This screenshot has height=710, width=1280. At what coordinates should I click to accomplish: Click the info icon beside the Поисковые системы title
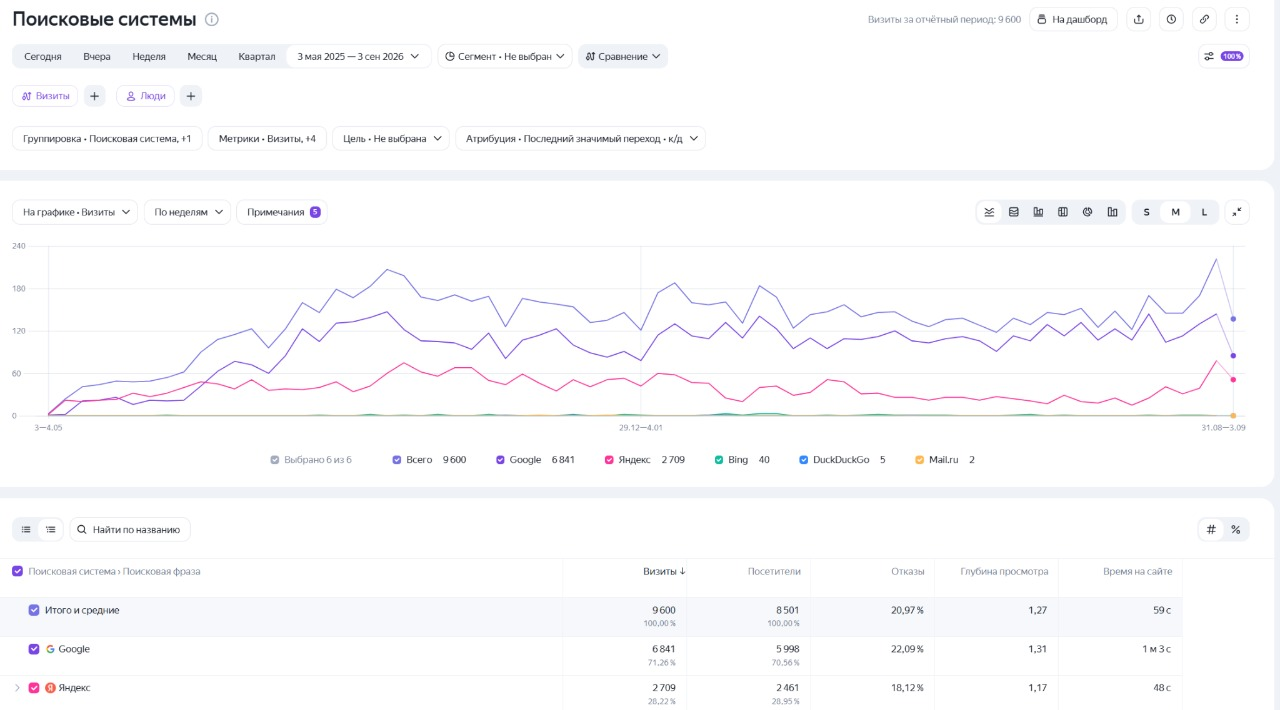click(211, 19)
